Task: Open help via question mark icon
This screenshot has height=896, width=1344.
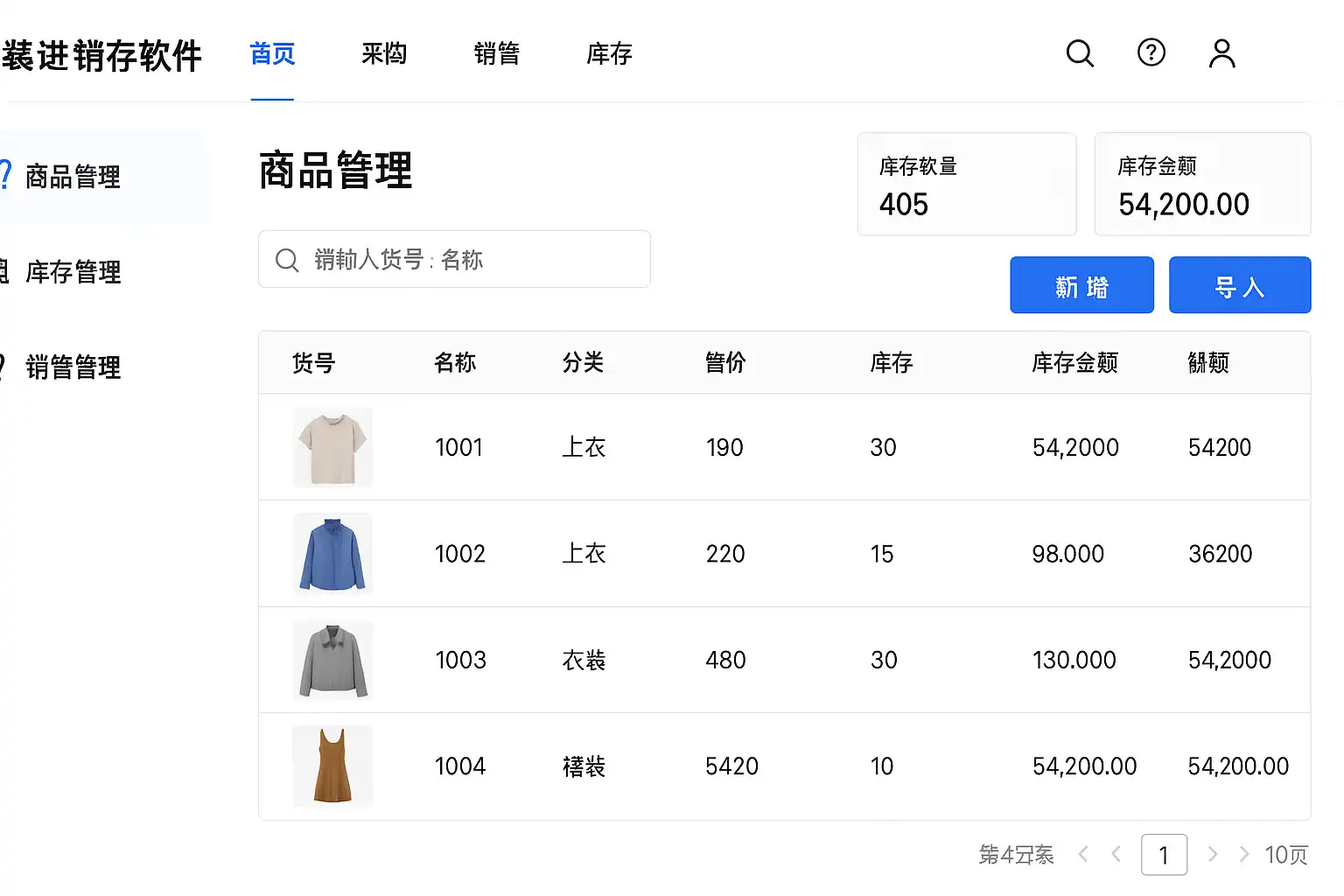Action: (1151, 52)
